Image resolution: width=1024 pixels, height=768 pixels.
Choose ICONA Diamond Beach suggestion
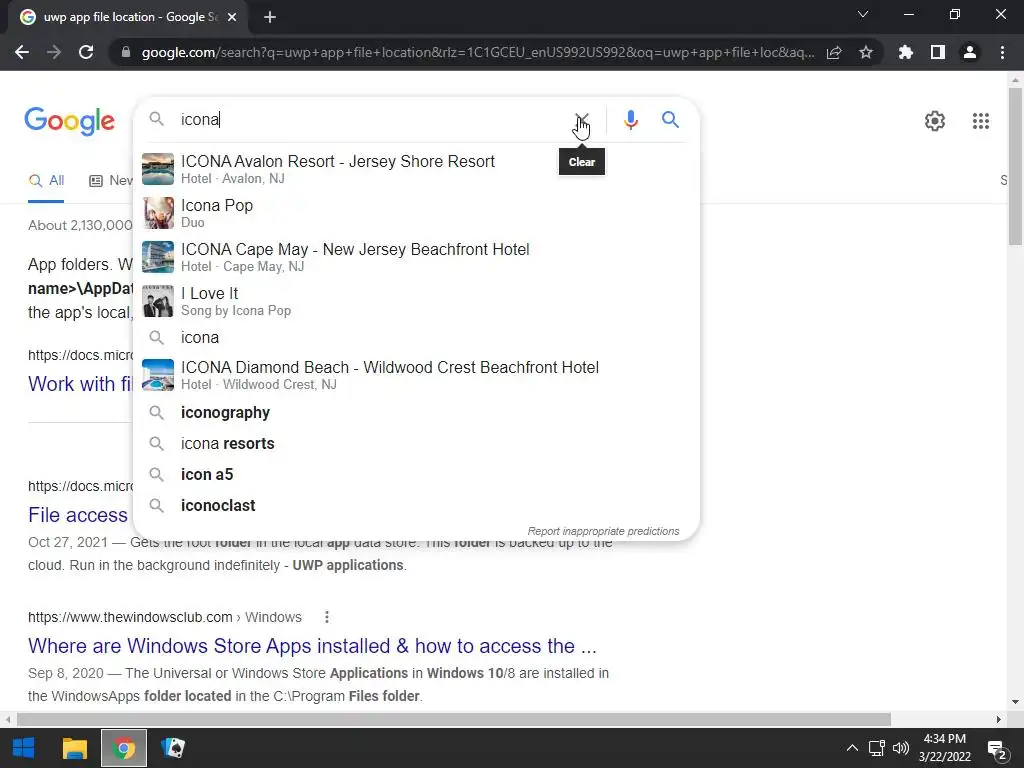click(416, 375)
